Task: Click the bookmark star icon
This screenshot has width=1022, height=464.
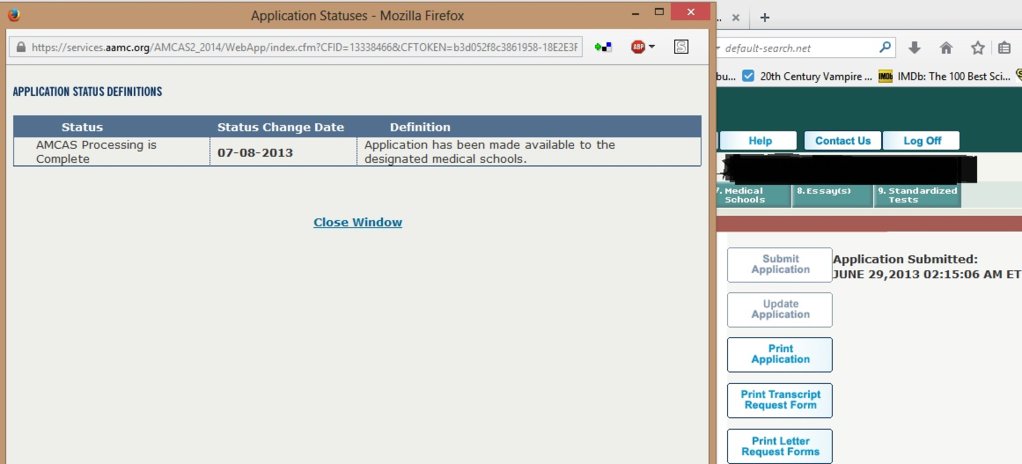Action: [x=978, y=48]
